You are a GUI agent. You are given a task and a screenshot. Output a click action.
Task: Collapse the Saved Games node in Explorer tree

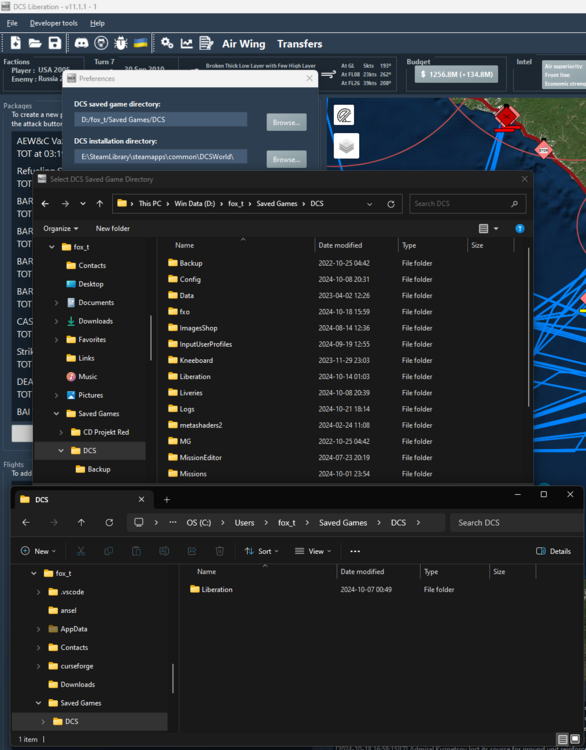tap(38, 703)
